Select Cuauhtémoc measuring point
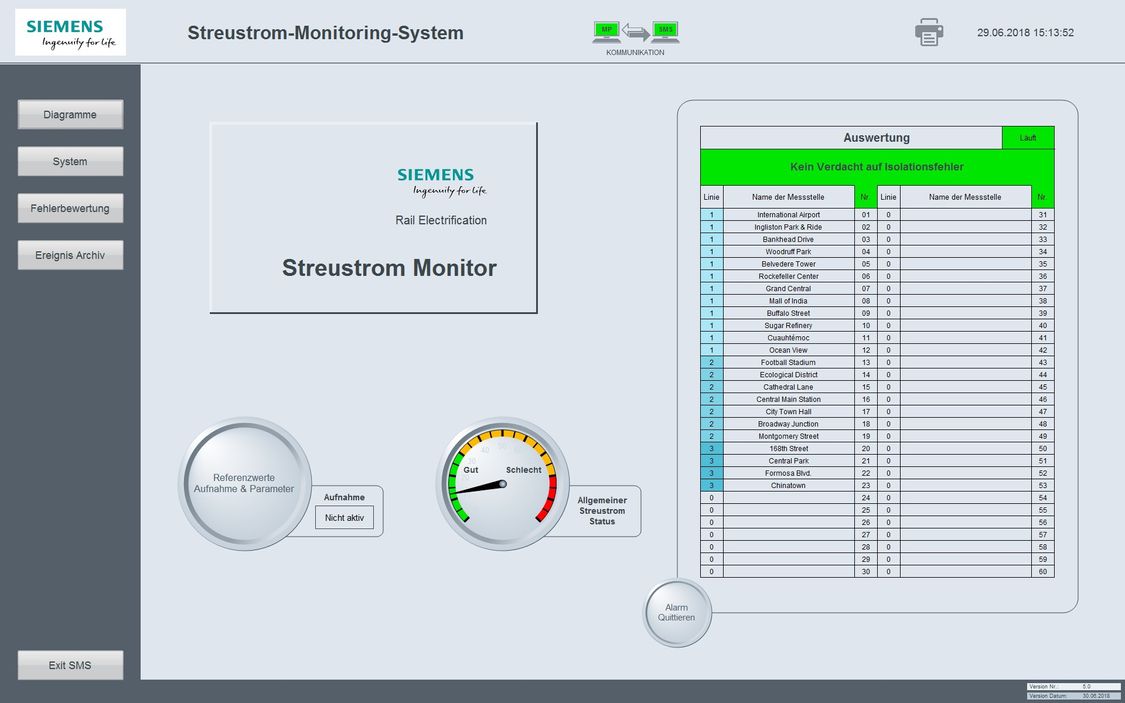1125x703 pixels. 789,337
